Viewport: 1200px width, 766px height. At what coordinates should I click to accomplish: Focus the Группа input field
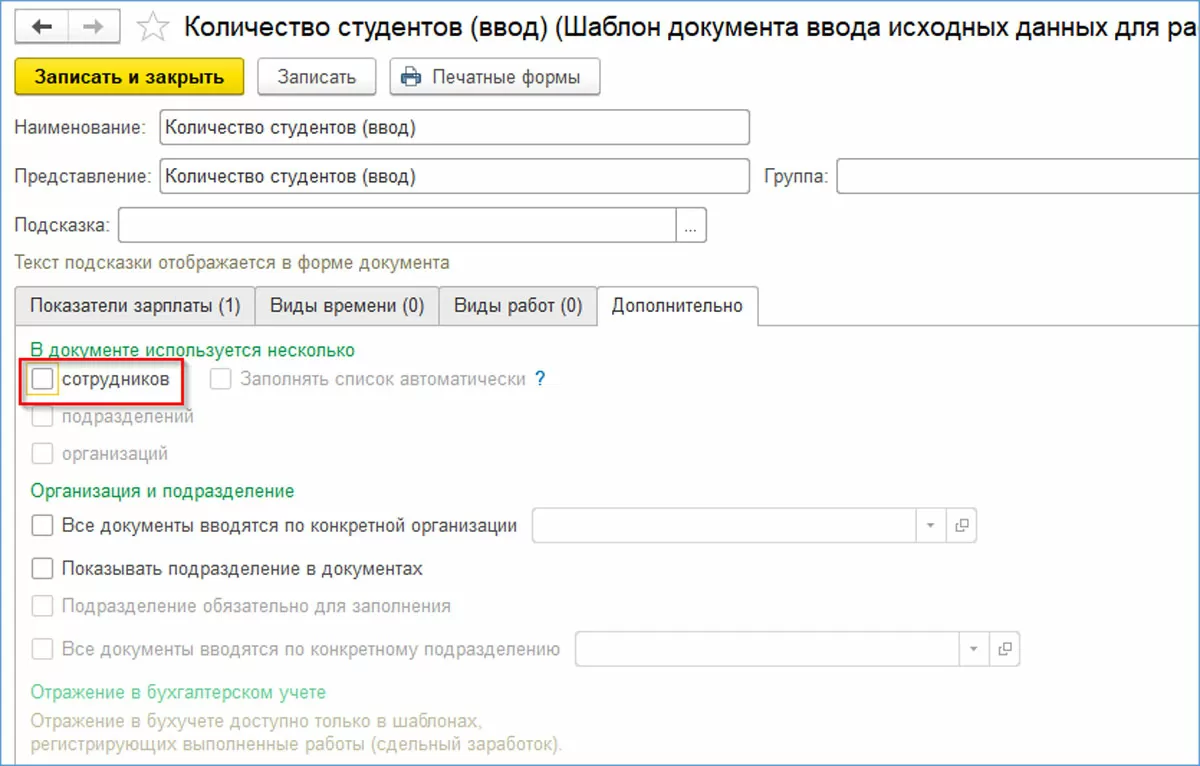tap(1017, 176)
